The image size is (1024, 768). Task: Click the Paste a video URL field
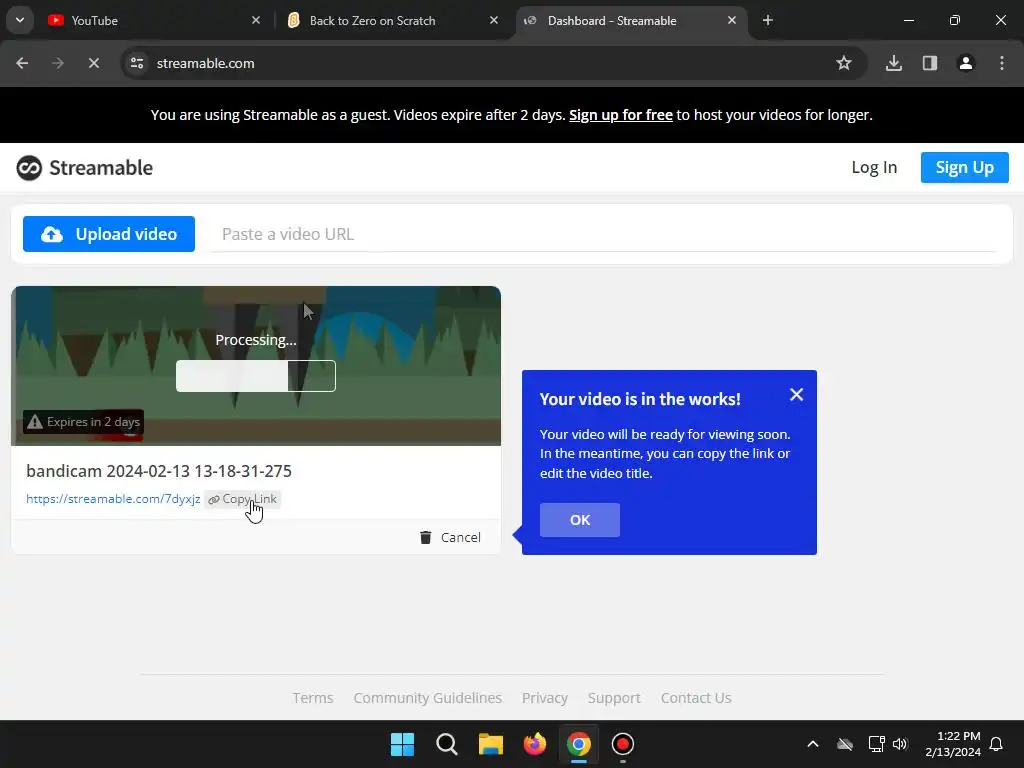[602, 234]
